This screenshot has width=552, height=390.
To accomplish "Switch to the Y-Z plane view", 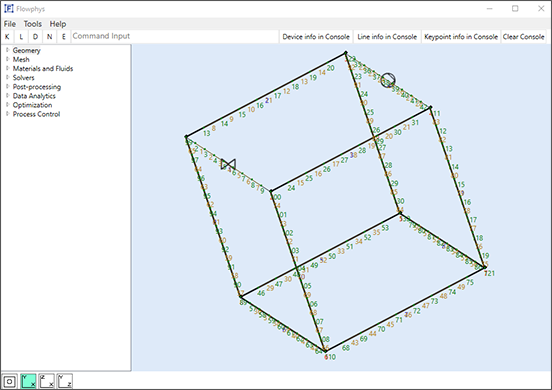I will tap(65, 381).
